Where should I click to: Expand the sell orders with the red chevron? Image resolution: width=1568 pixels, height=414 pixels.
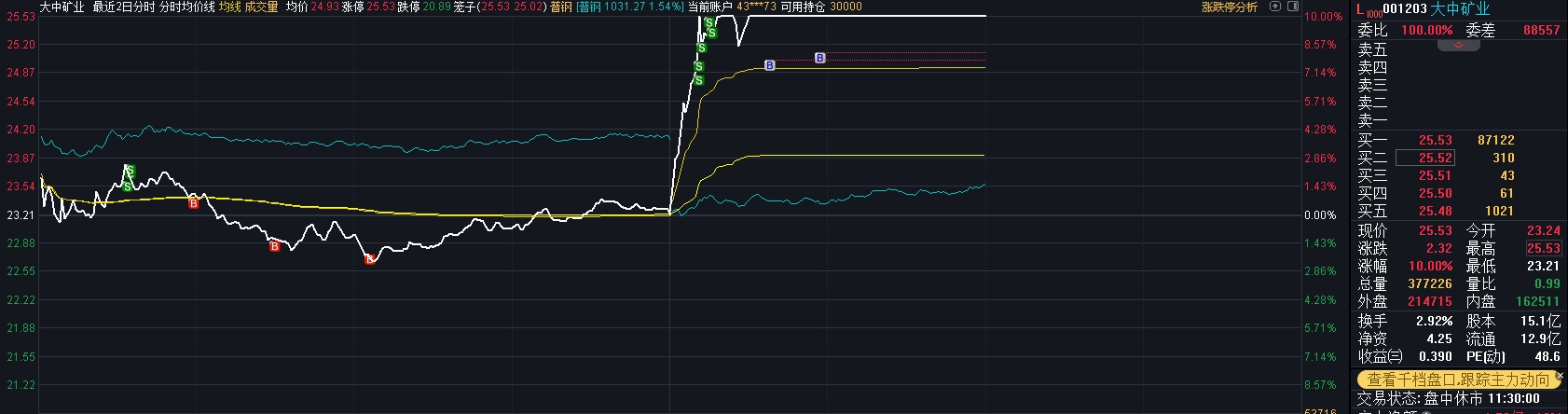pos(1460,44)
